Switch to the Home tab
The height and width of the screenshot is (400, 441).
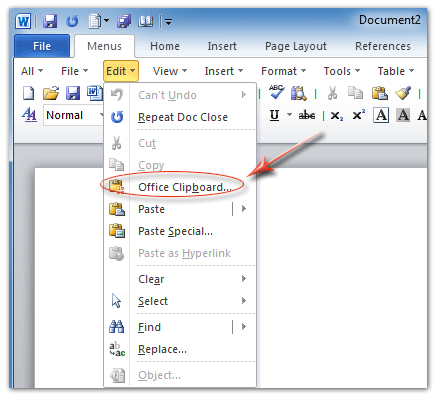165,46
